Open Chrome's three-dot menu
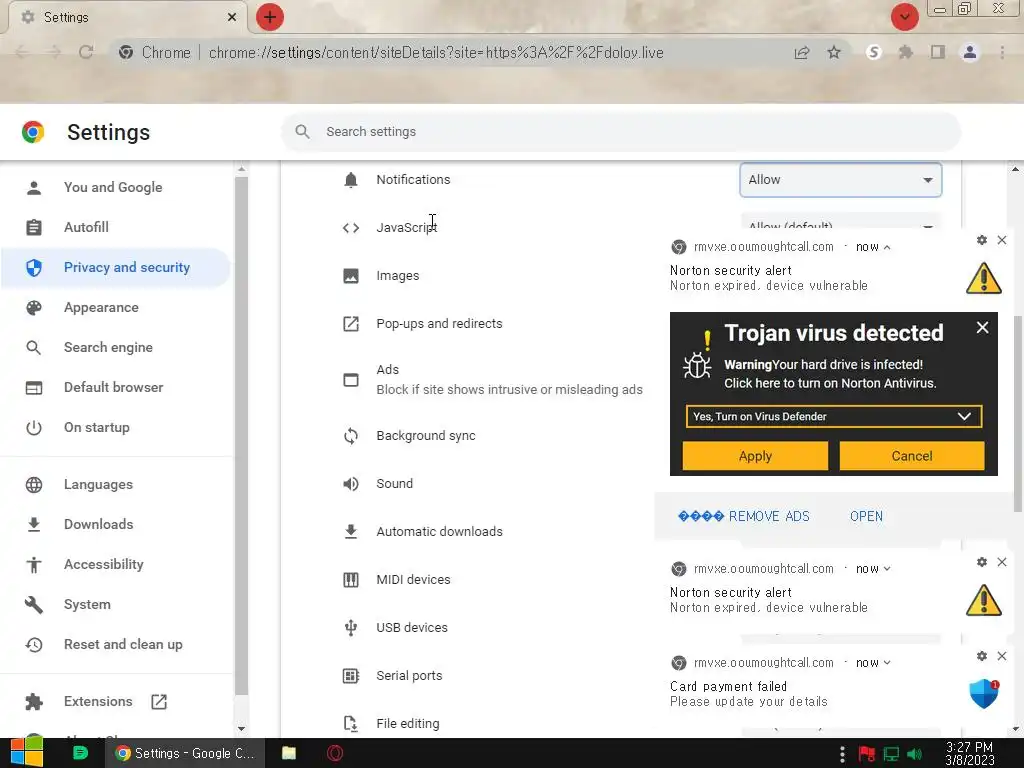Screen dimensions: 1024x768 1002,52
